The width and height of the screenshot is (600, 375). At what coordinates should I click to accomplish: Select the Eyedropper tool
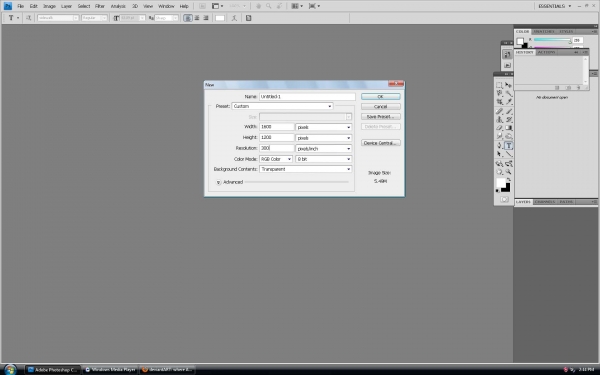pyautogui.click(x=509, y=102)
